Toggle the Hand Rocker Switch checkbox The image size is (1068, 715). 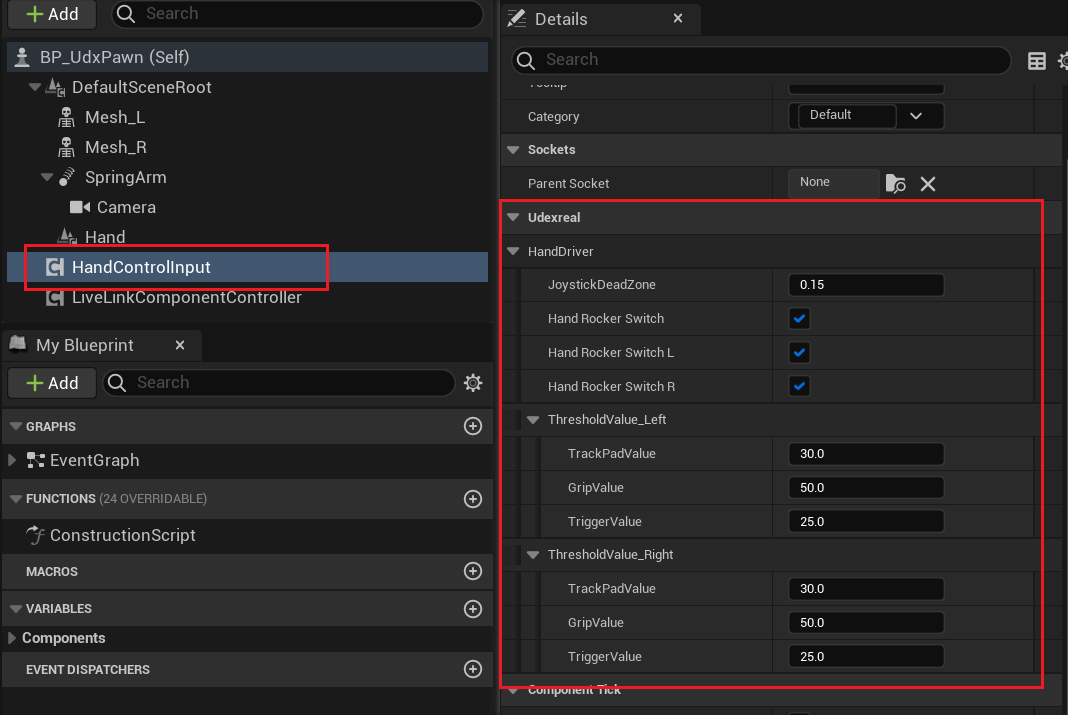799,319
